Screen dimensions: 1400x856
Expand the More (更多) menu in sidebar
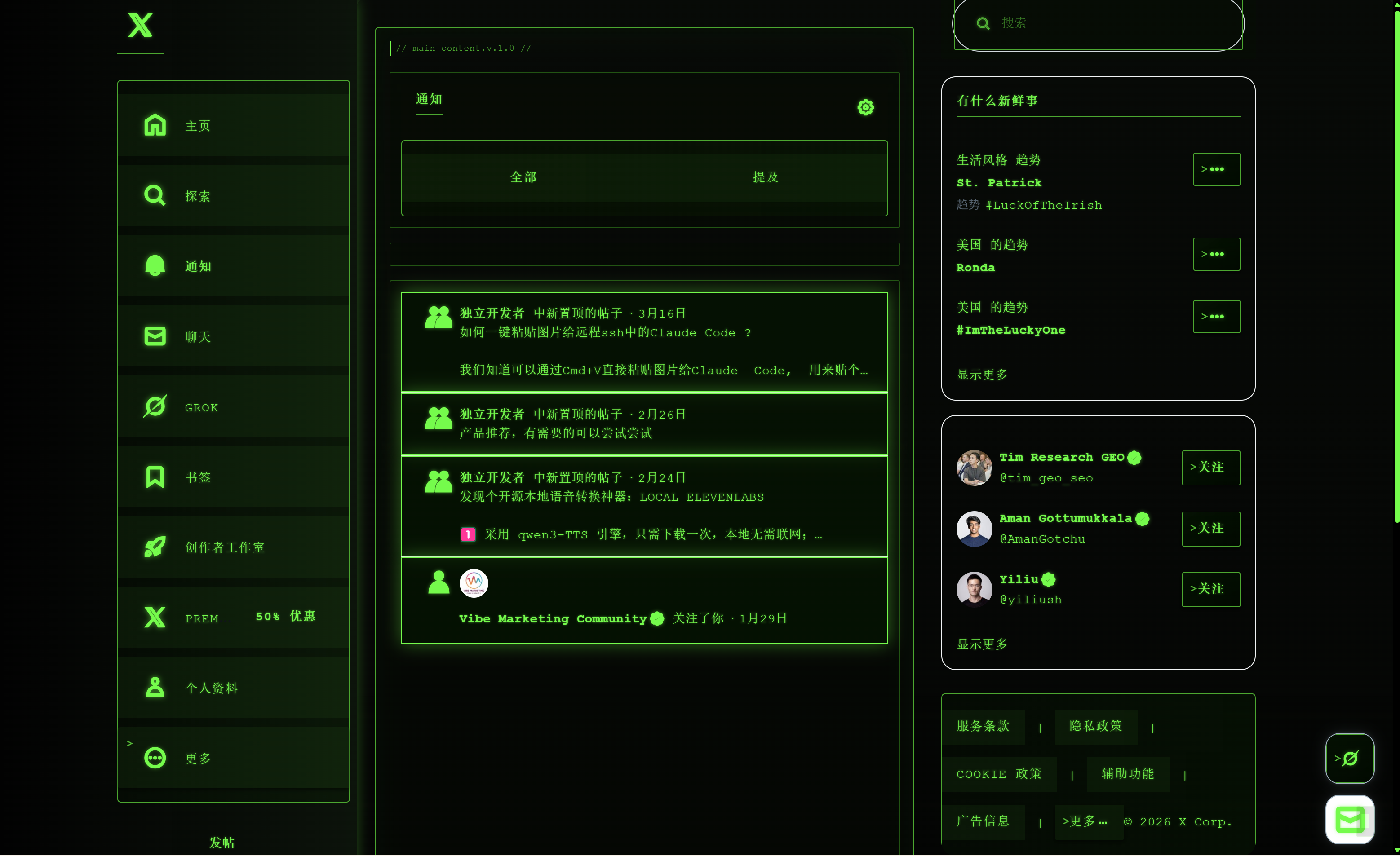coord(155,758)
